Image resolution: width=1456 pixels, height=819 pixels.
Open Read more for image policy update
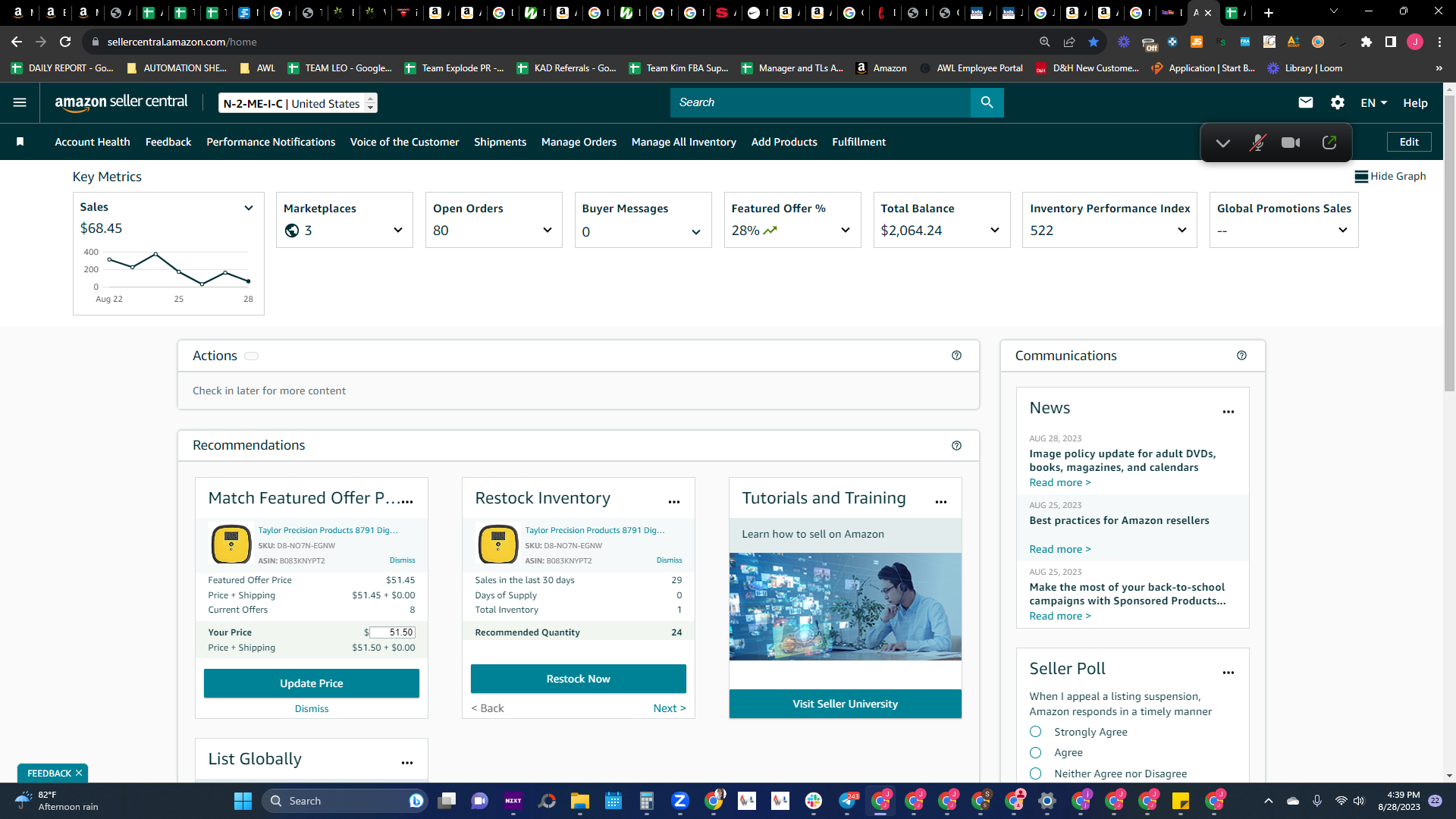tap(1060, 483)
